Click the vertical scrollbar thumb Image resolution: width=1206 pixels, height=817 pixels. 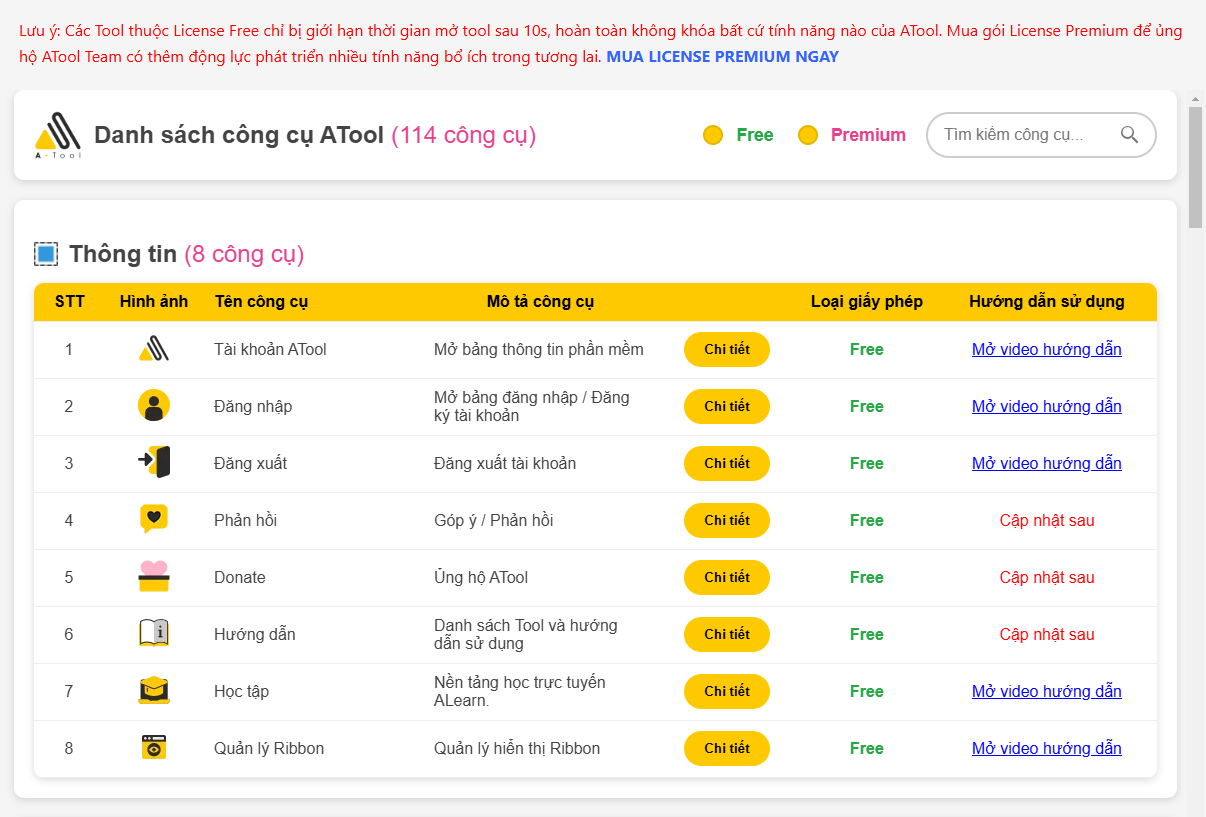tap(1195, 166)
